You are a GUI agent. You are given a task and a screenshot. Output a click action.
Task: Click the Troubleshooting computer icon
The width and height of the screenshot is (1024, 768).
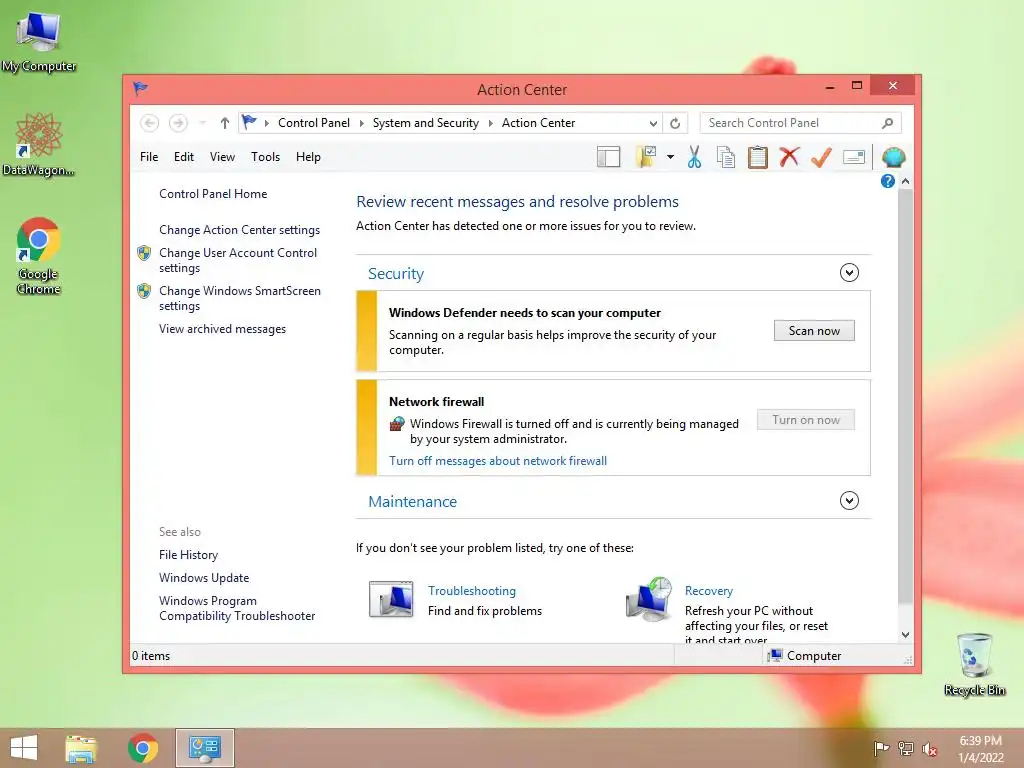click(x=391, y=599)
